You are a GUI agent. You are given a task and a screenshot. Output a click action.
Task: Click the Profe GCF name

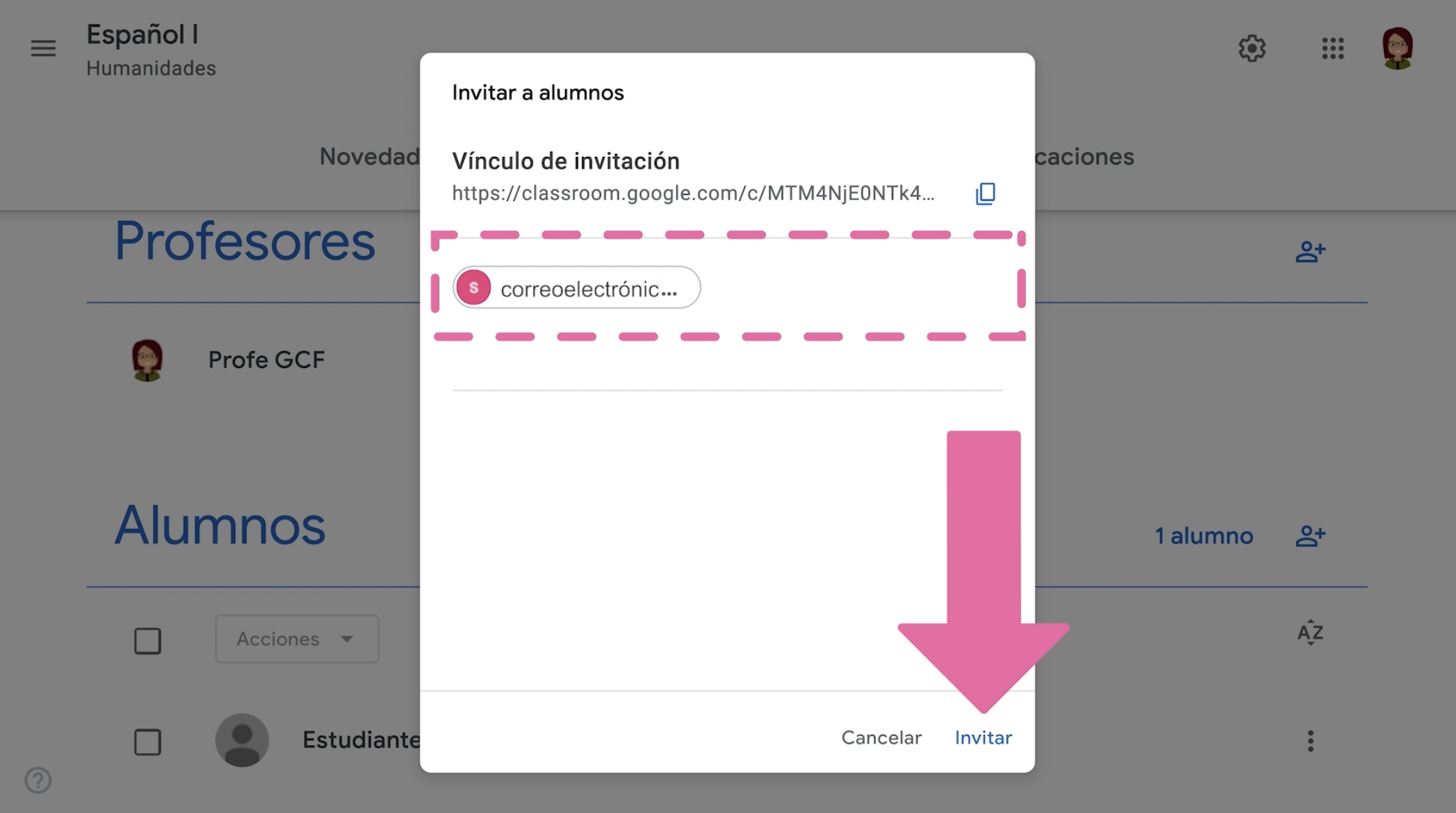pos(267,360)
